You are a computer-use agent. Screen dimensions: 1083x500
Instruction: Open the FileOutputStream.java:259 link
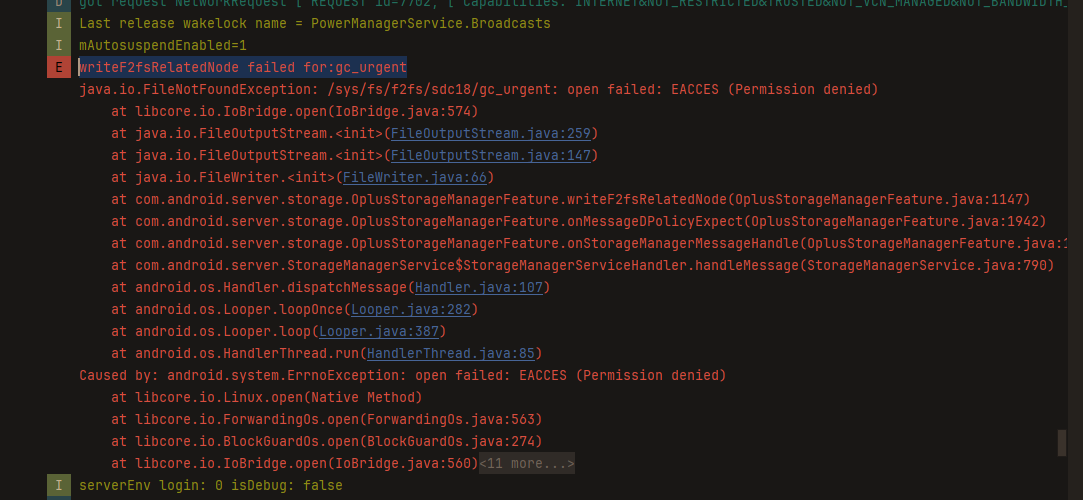(491, 134)
